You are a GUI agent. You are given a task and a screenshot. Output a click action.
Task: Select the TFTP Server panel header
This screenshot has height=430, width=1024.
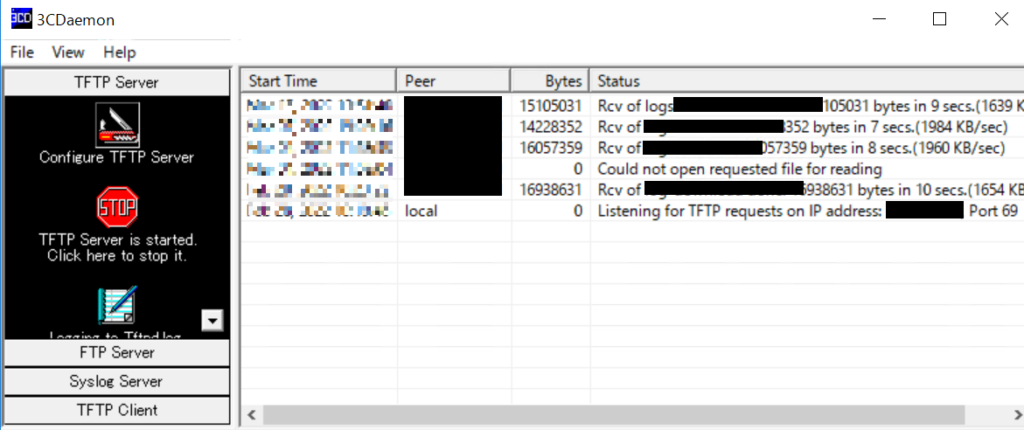click(117, 82)
